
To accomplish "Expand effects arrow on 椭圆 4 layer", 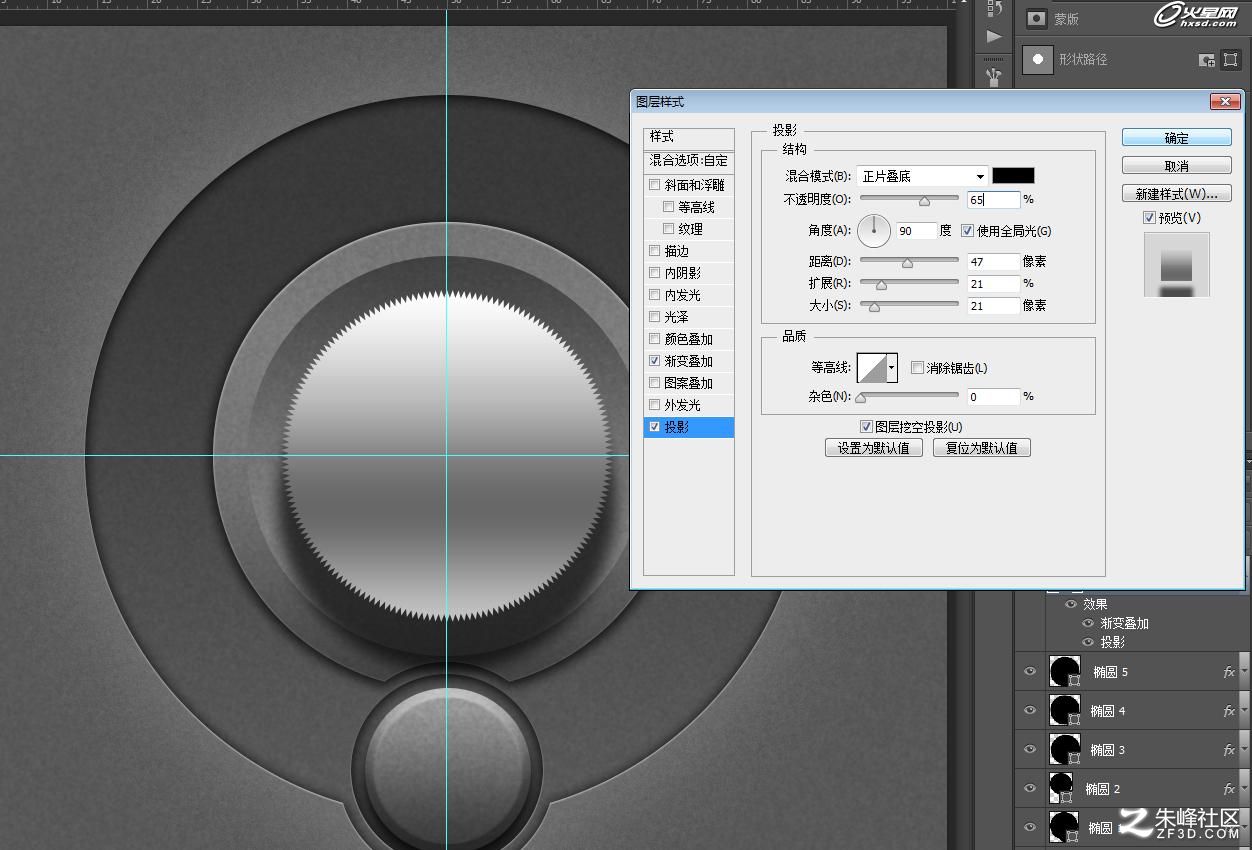I will [1243, 711].
